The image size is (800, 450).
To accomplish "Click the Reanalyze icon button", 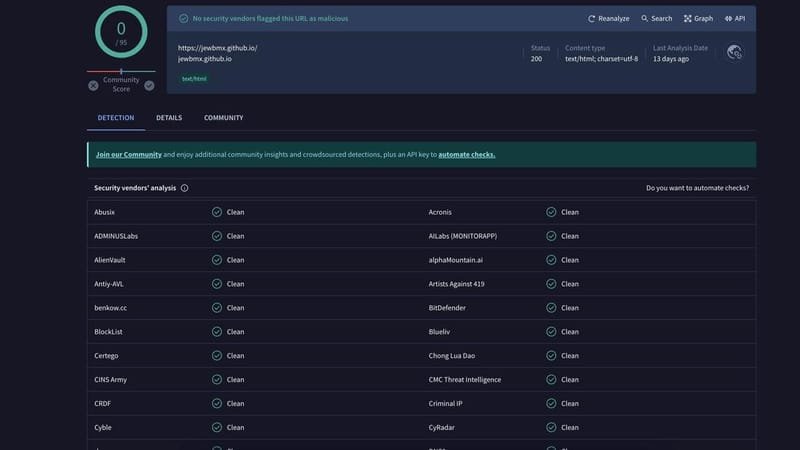I will 592,18.
